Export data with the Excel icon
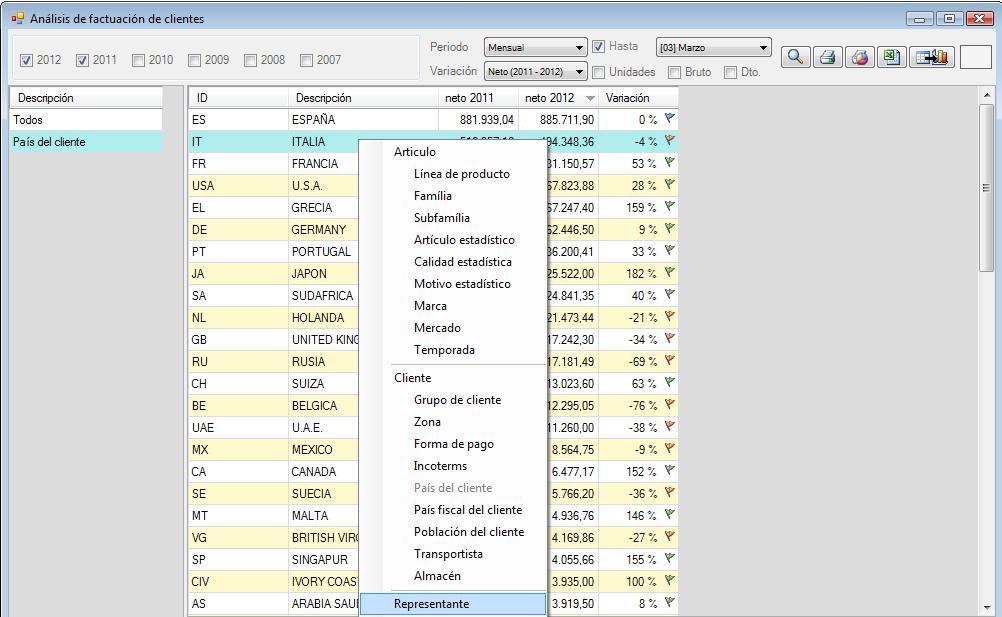Viewport: 1002px width, 617px height. click(x=891, y=57)
